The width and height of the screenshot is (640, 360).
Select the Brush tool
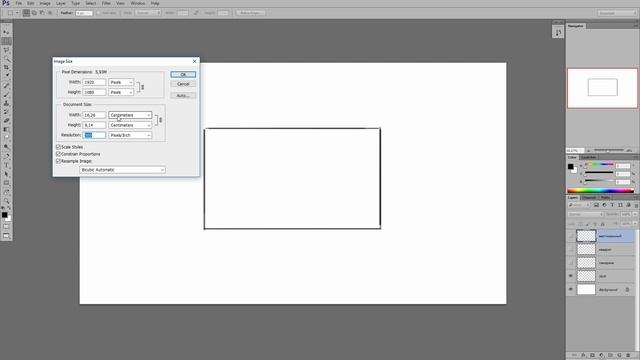pos(6,94)
